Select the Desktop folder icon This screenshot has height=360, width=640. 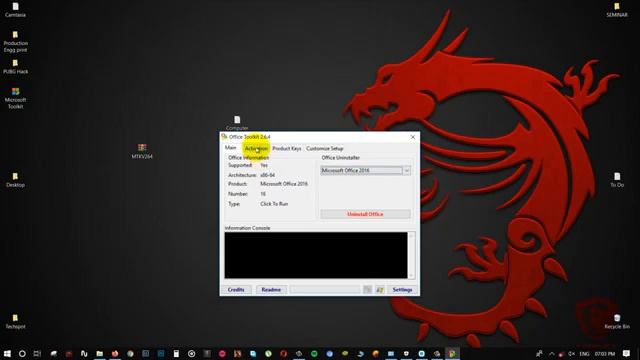coord(16,180)
